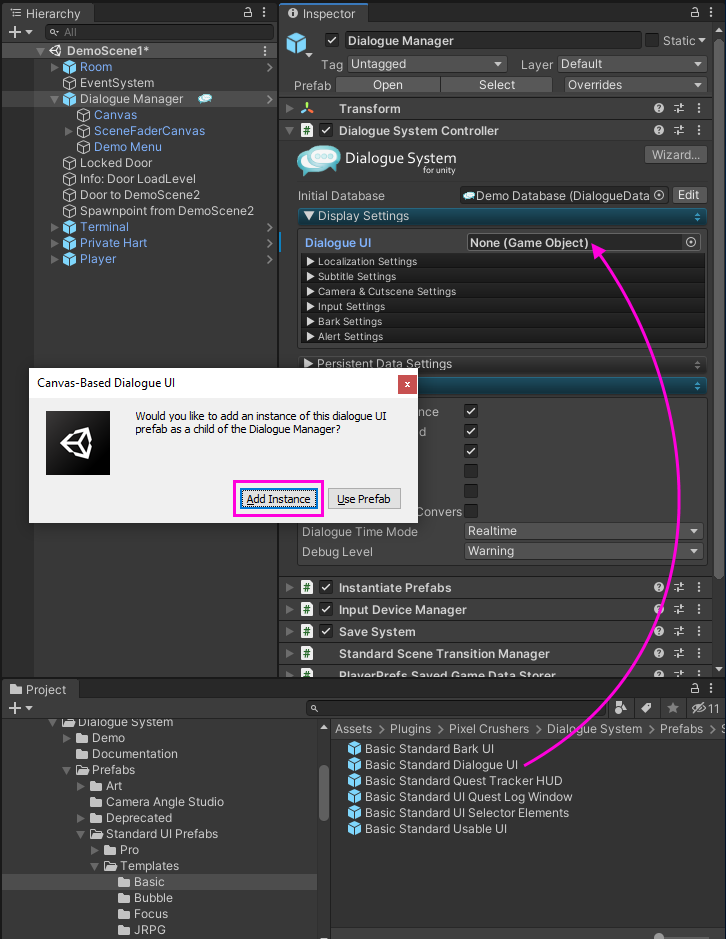
Task: Click the Project panel lock icon
Action: (x=695, y=688)
